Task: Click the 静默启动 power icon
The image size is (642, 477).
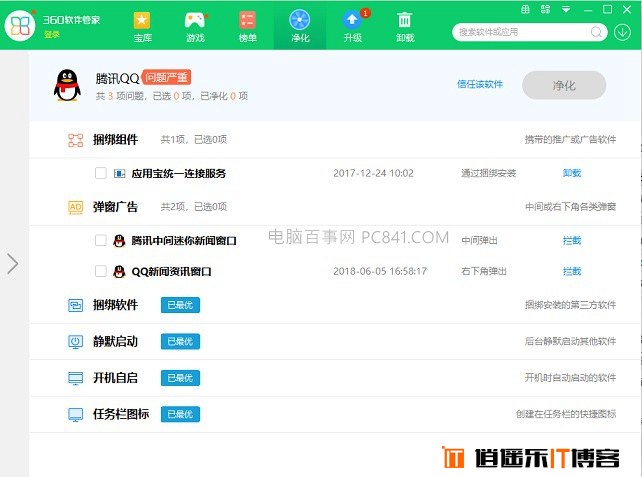Action: (x=75, y=341)
